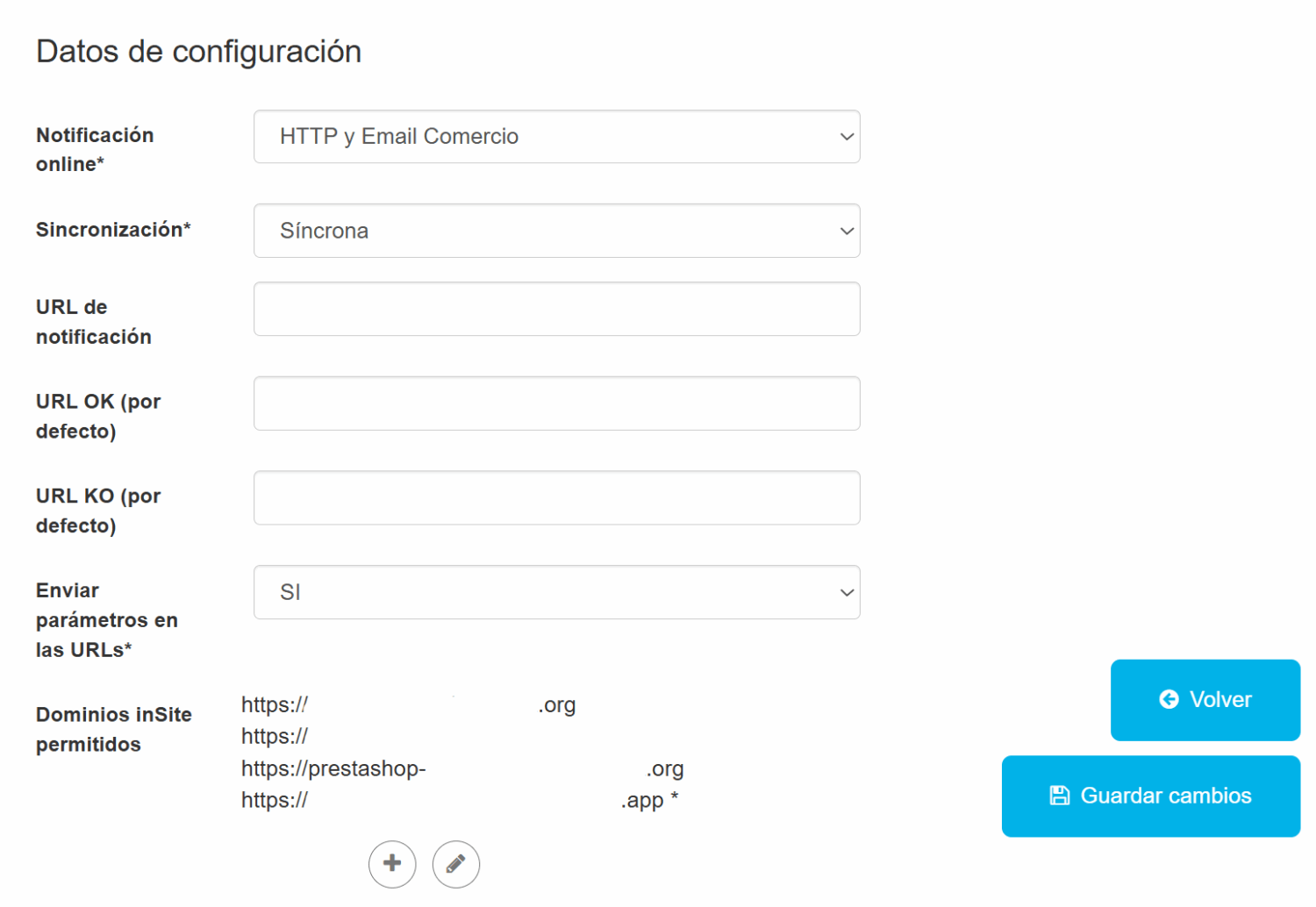The image size is (1316, 907).
Task: Click the Datos de configuración heading
Action: coord(198,52)
